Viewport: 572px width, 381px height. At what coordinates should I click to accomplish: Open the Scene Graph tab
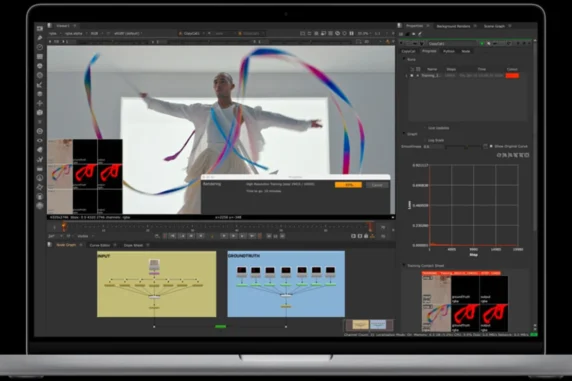click(x=494, y=26)
